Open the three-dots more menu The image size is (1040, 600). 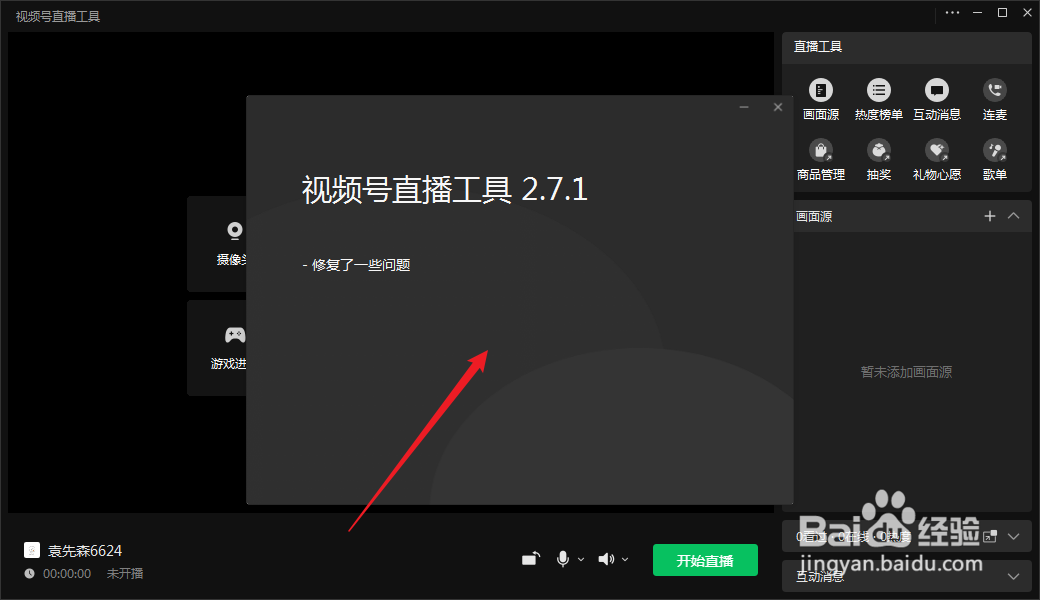[x=952, y=13]
